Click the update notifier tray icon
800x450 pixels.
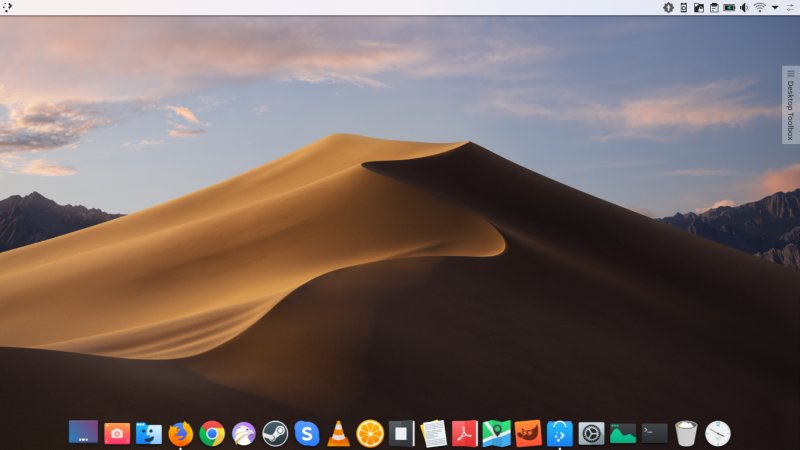pyautogui.click(x=668, y=7)
